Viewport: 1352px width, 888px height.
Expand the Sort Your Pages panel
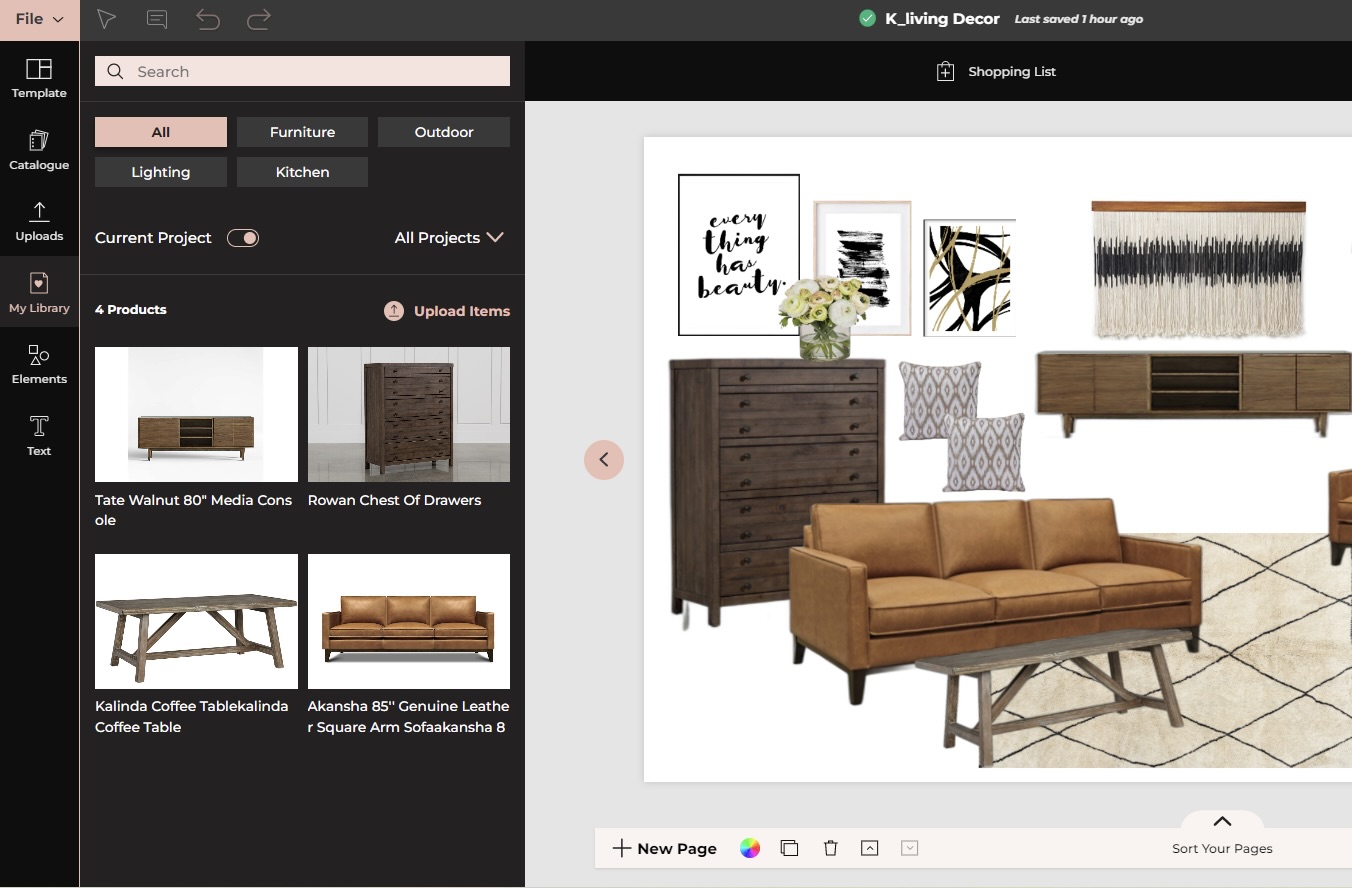click(1222, 823)
